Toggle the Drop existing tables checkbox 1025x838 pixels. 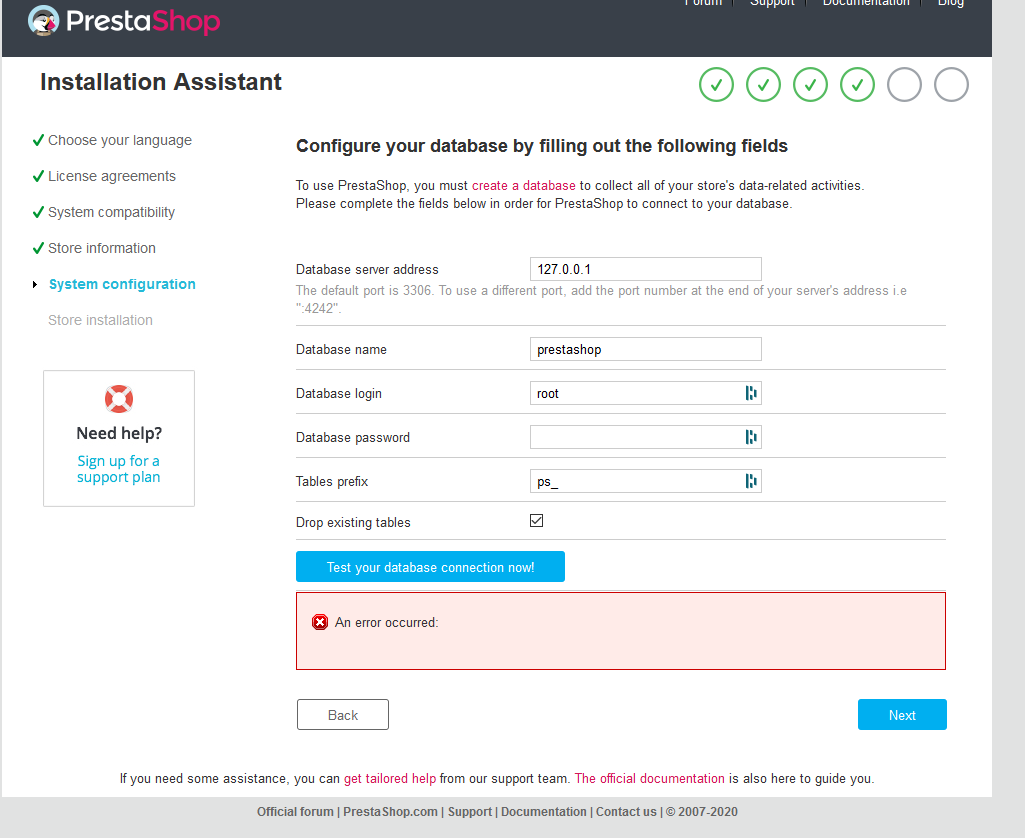(537, 521)
